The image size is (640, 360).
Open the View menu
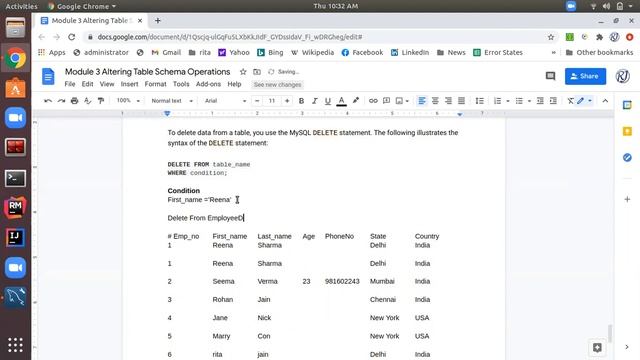click(x=107, y=84)
